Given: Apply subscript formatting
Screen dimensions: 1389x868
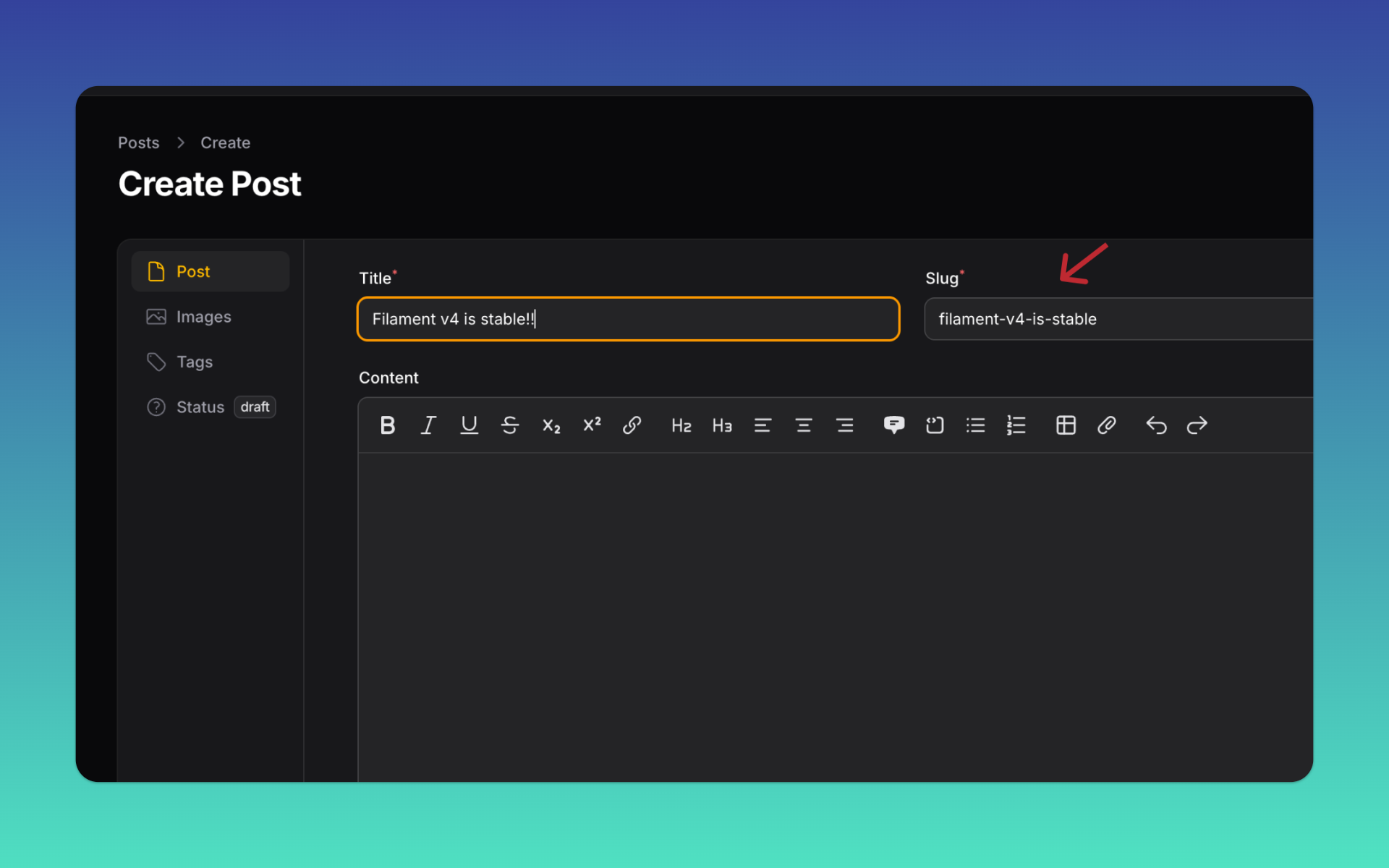Looking at the screenshot, I should click(x=551, y=425).
